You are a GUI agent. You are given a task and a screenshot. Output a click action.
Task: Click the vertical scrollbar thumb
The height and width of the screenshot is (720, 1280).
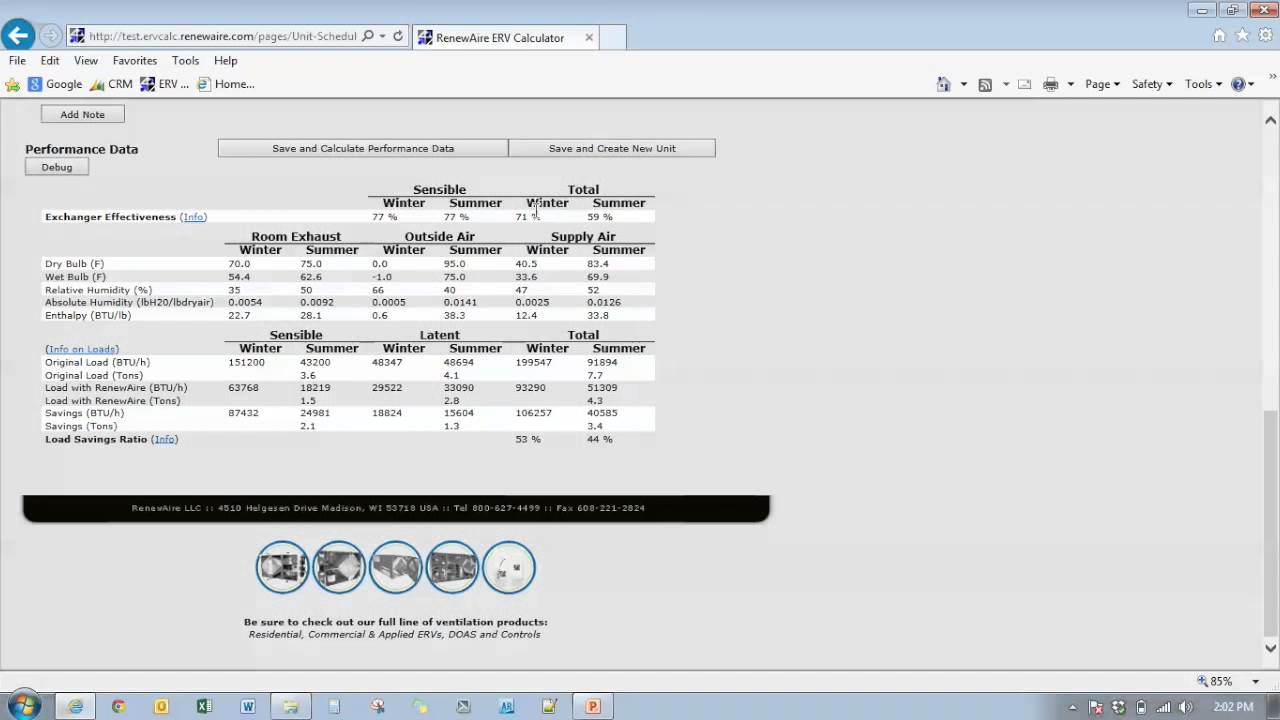pyautogui.click(x=1271, y=522)
